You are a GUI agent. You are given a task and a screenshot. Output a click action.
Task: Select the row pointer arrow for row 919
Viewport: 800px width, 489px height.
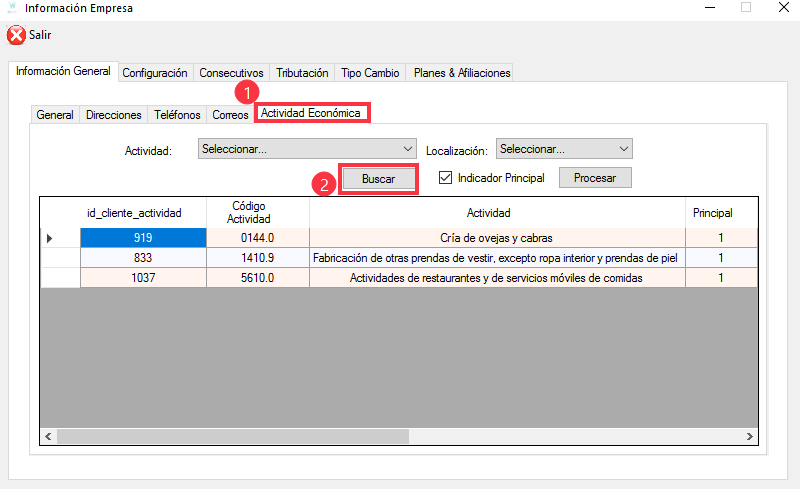(50, 238)
